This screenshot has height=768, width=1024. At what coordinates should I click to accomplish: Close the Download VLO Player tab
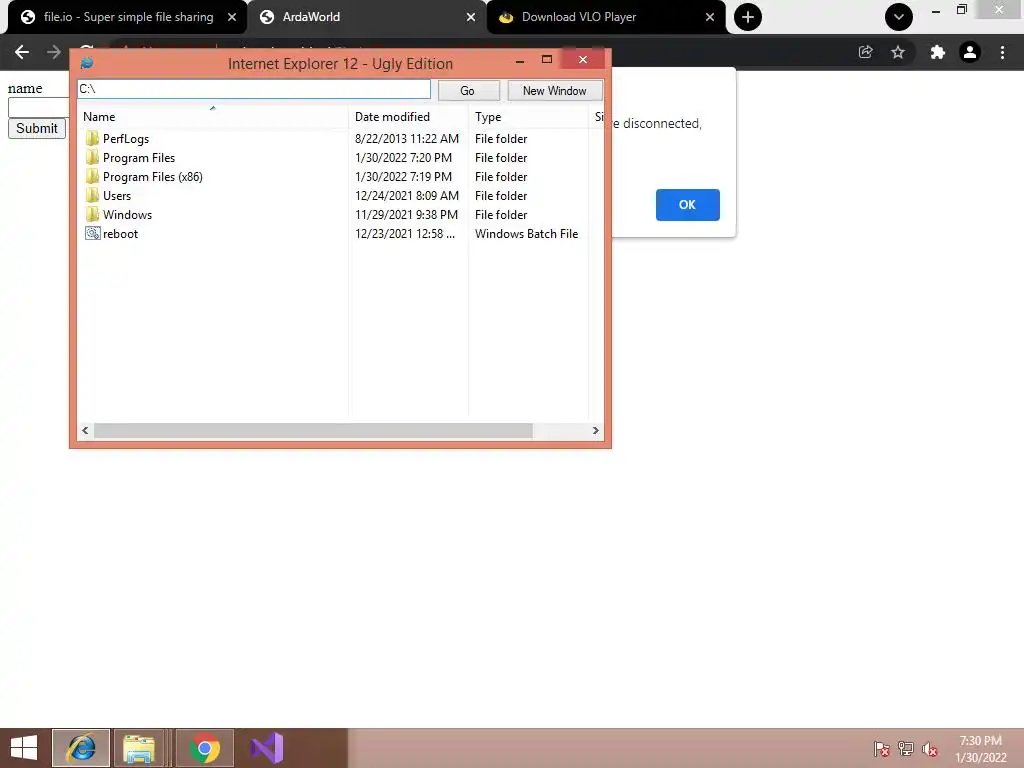click(x=710, y=17)
